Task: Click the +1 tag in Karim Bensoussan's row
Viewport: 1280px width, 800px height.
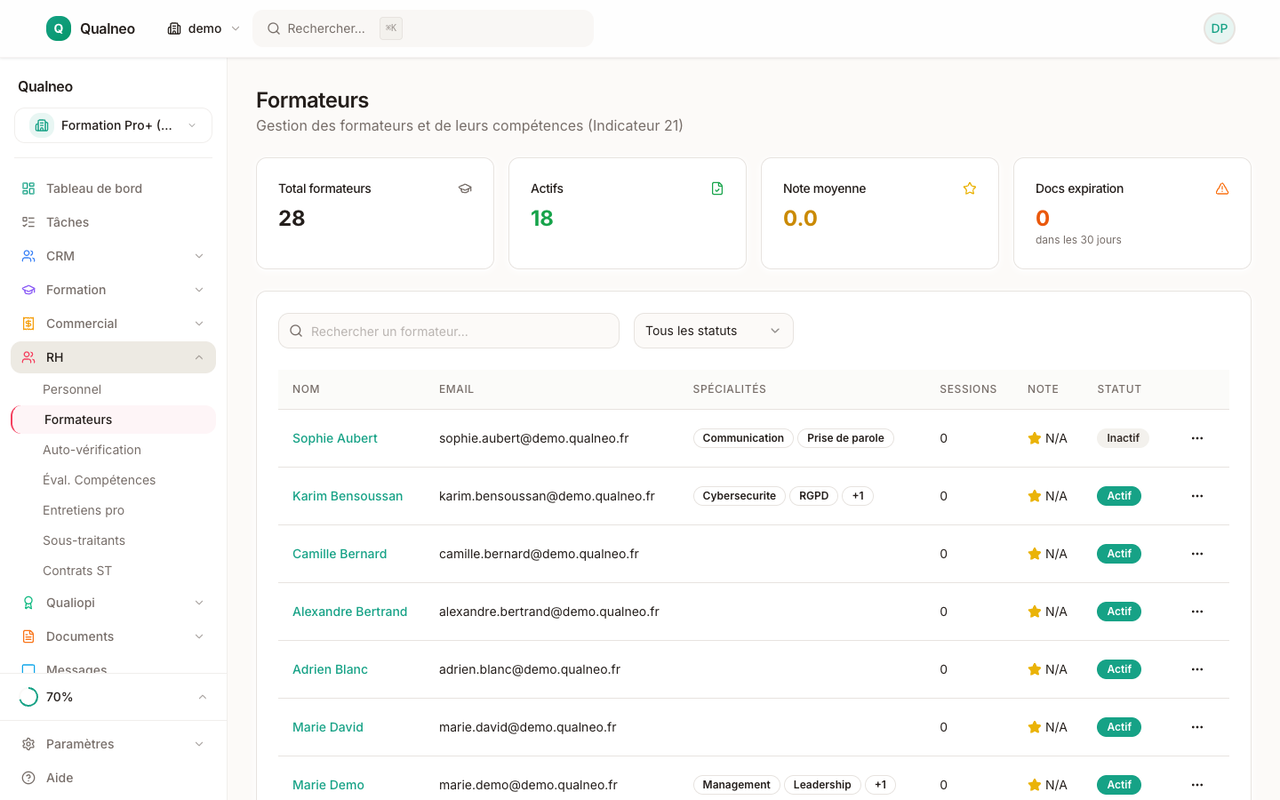Action: 858,496
